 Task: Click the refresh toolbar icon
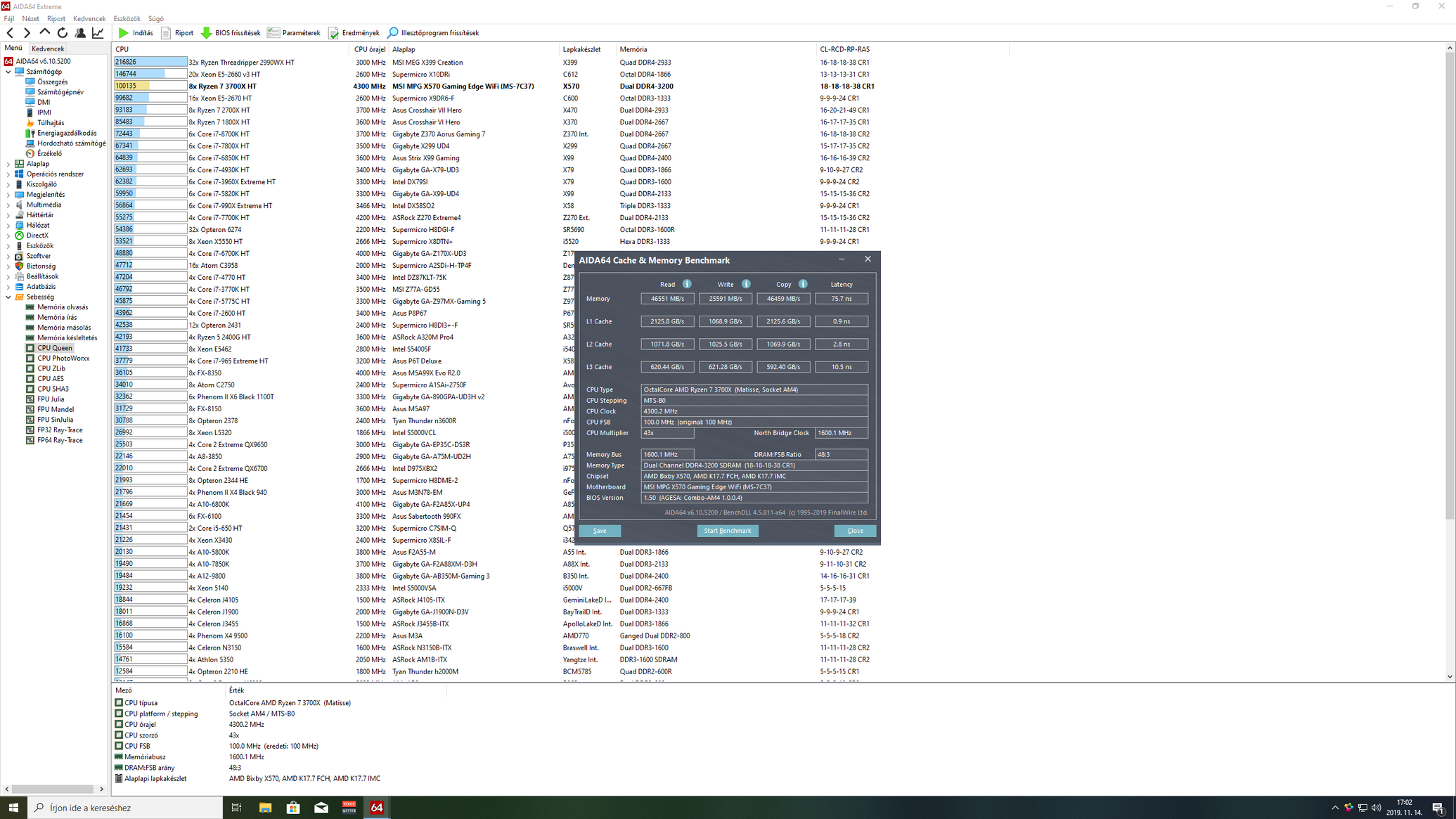coord(63,33)
